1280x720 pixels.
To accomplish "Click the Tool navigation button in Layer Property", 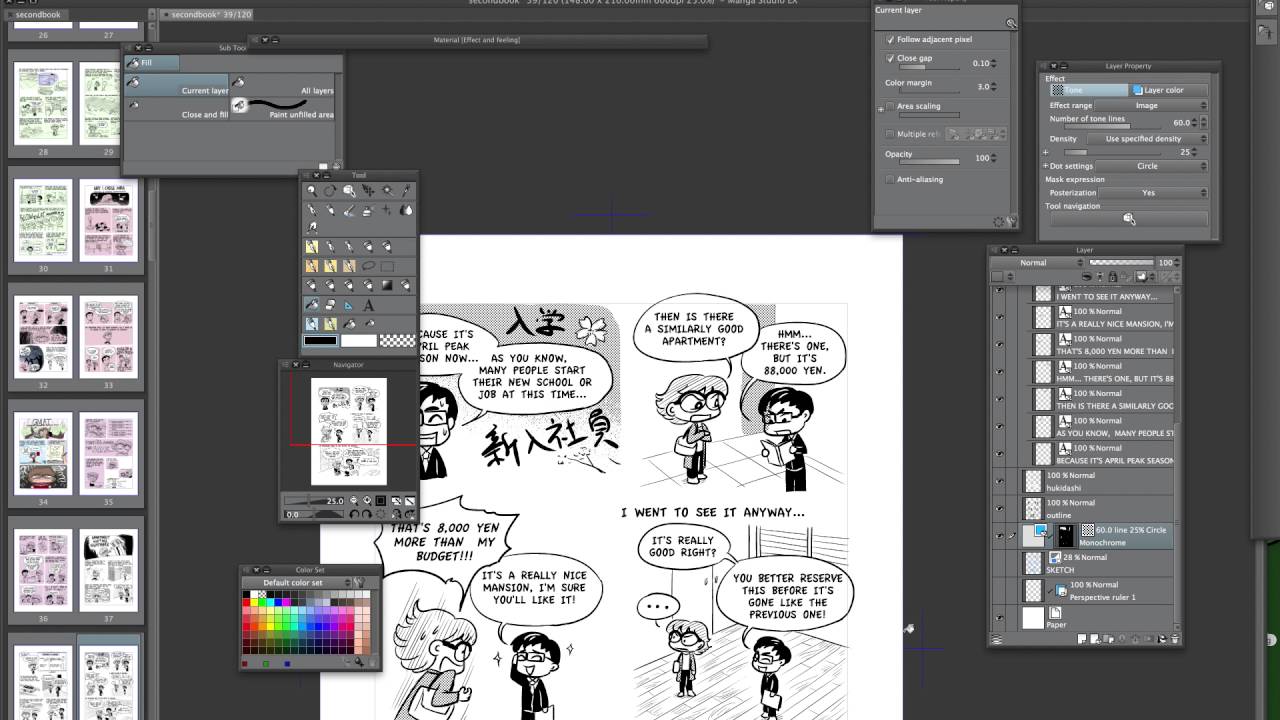I will (1128, 219).
